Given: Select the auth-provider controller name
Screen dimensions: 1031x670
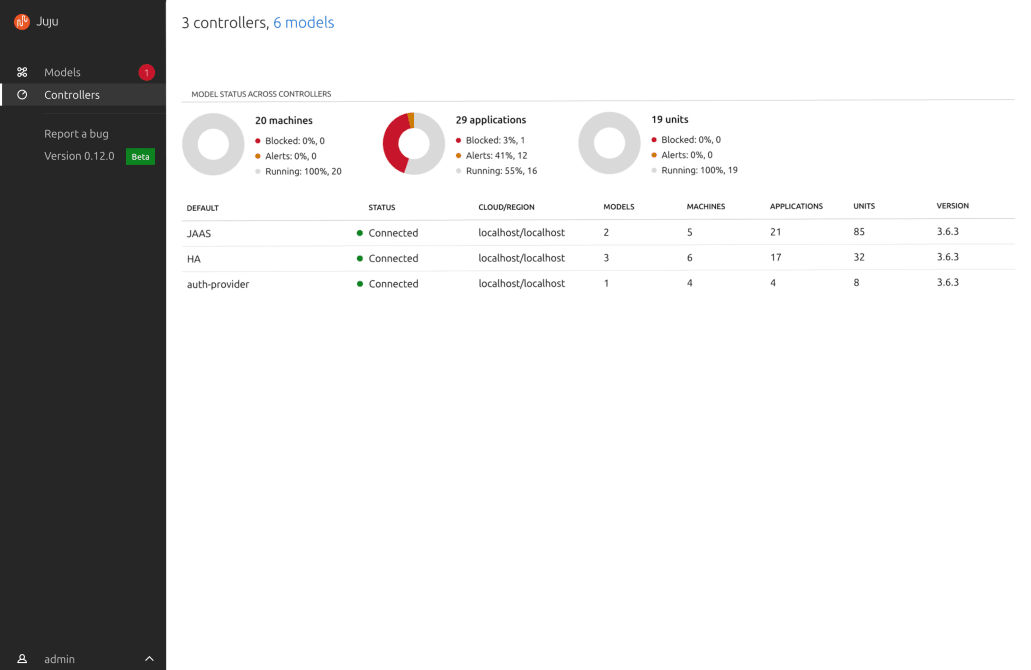Looking at the screenshot, I should click(x=218, y=284).
